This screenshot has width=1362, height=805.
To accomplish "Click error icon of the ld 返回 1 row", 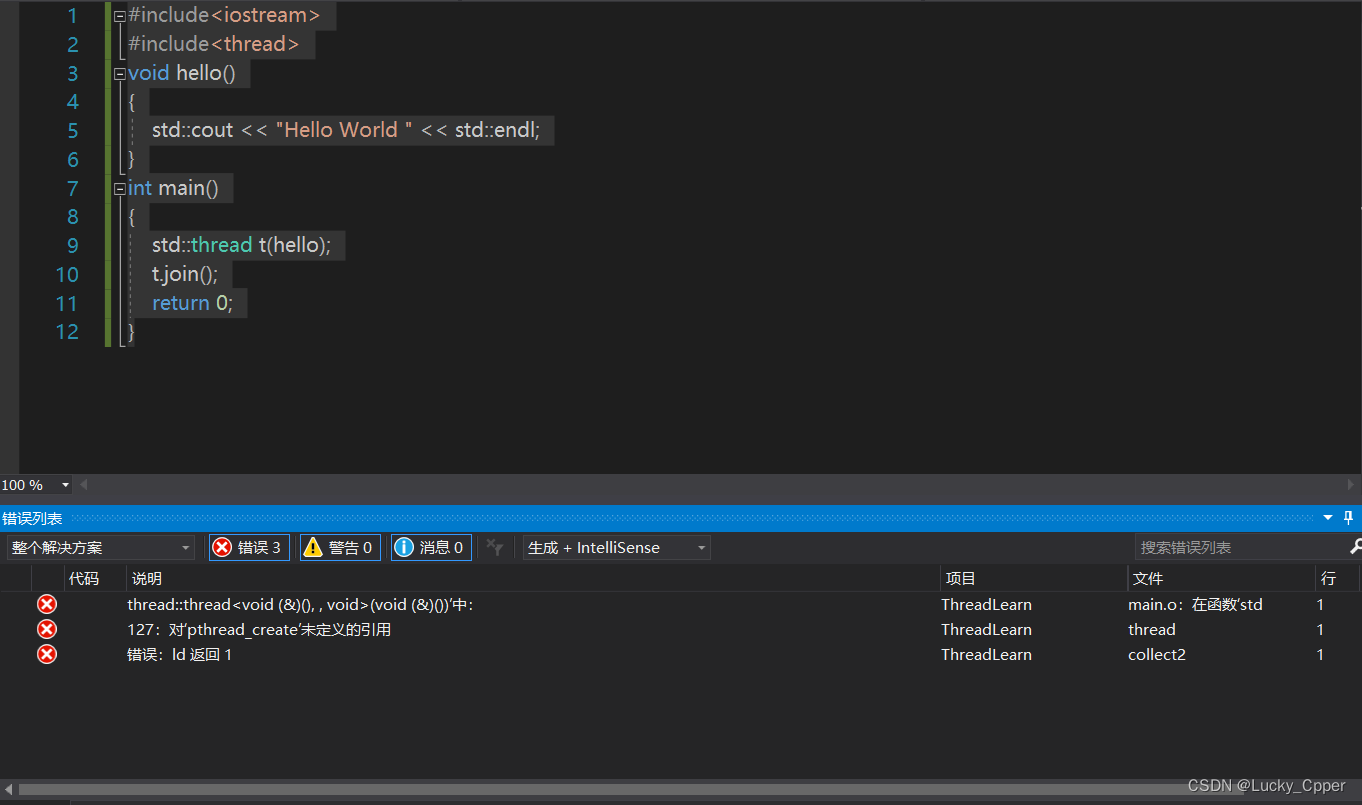I will (x=47, y=654).
